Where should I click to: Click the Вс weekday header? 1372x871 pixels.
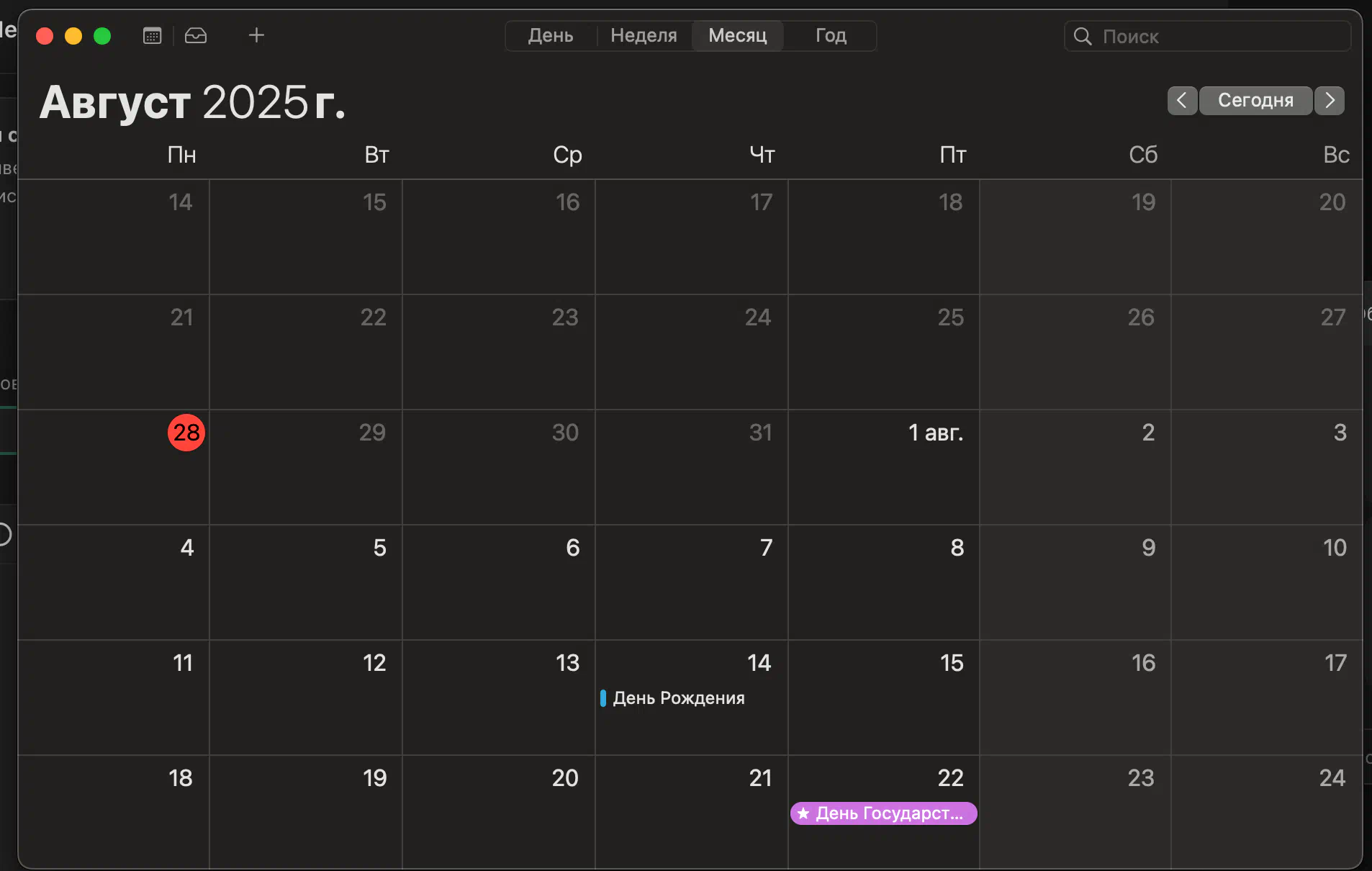pos(1336,155)
